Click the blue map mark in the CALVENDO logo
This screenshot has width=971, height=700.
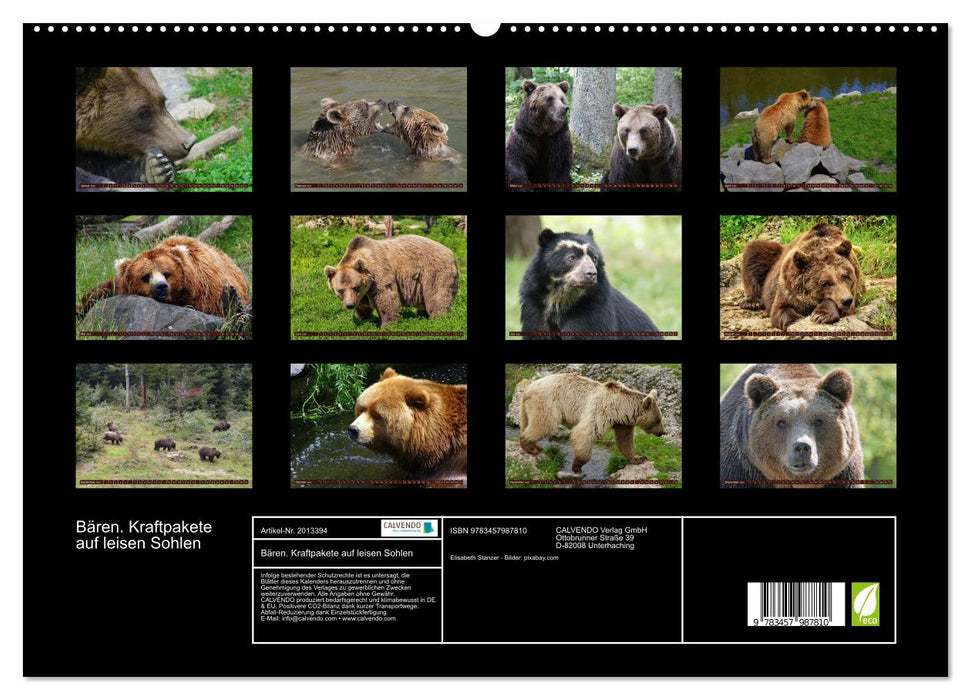430,529
